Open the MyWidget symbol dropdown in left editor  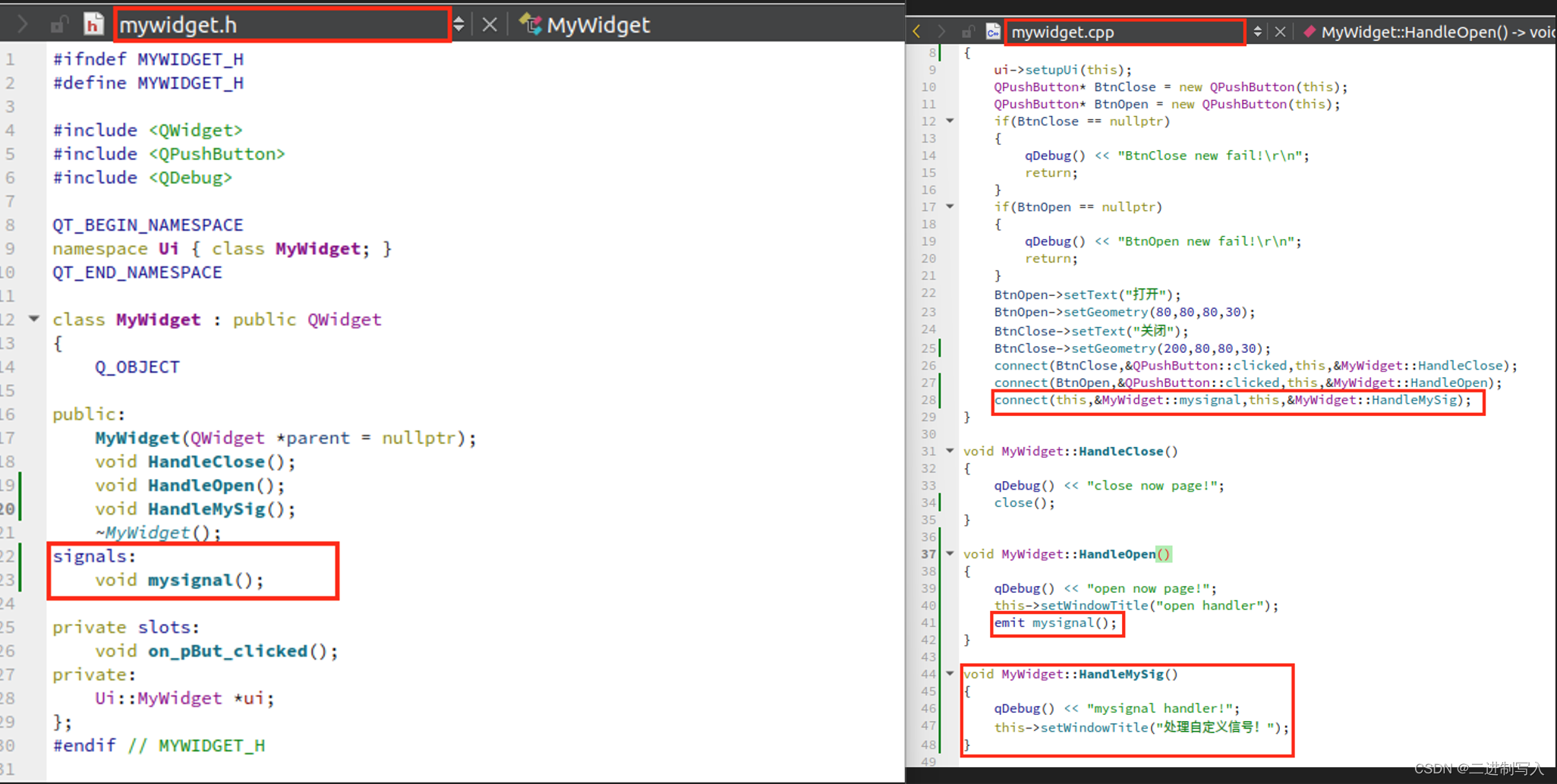point(598,25)
